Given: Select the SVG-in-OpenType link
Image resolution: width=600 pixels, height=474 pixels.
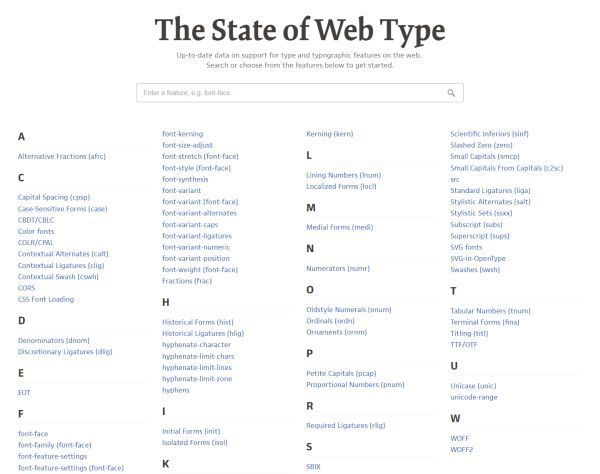Looking at the screenshot, I should [x=478, y=259].
